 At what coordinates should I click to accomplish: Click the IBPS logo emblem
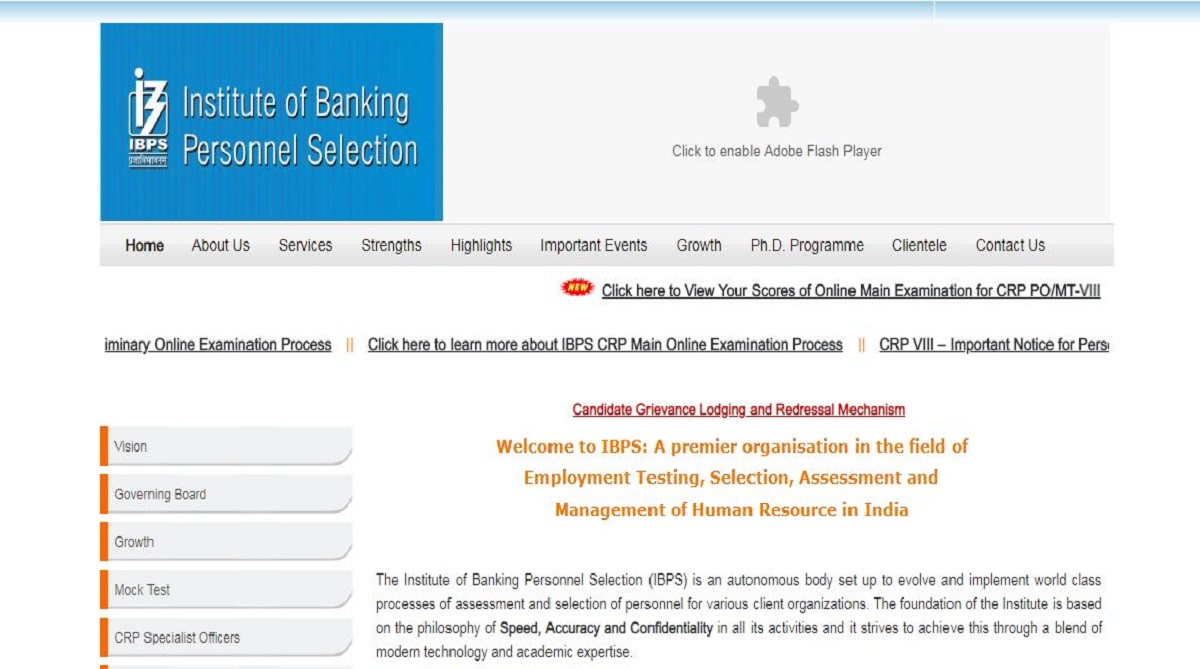(x=148, y=118)
